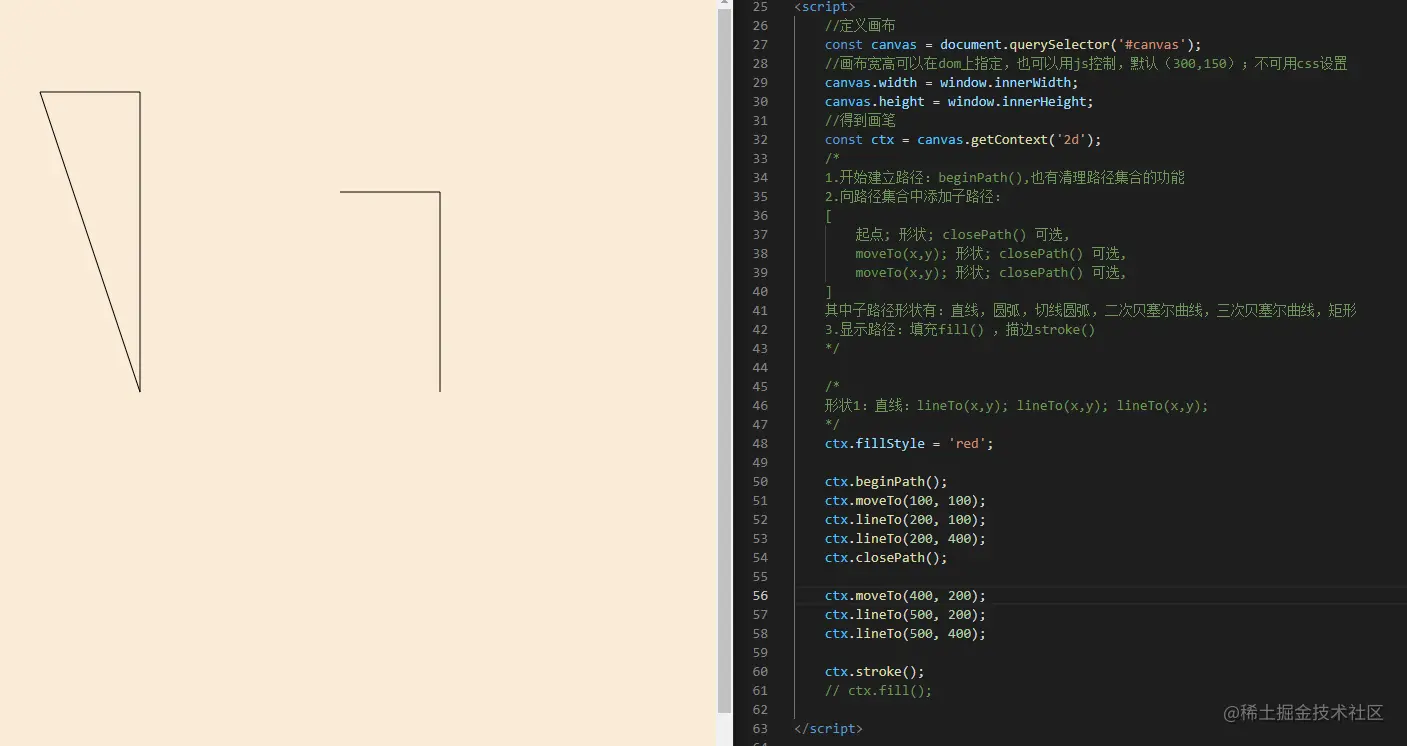
Task: Click the line with document.querySelector('#canvas')
Action: point(1013,45)
